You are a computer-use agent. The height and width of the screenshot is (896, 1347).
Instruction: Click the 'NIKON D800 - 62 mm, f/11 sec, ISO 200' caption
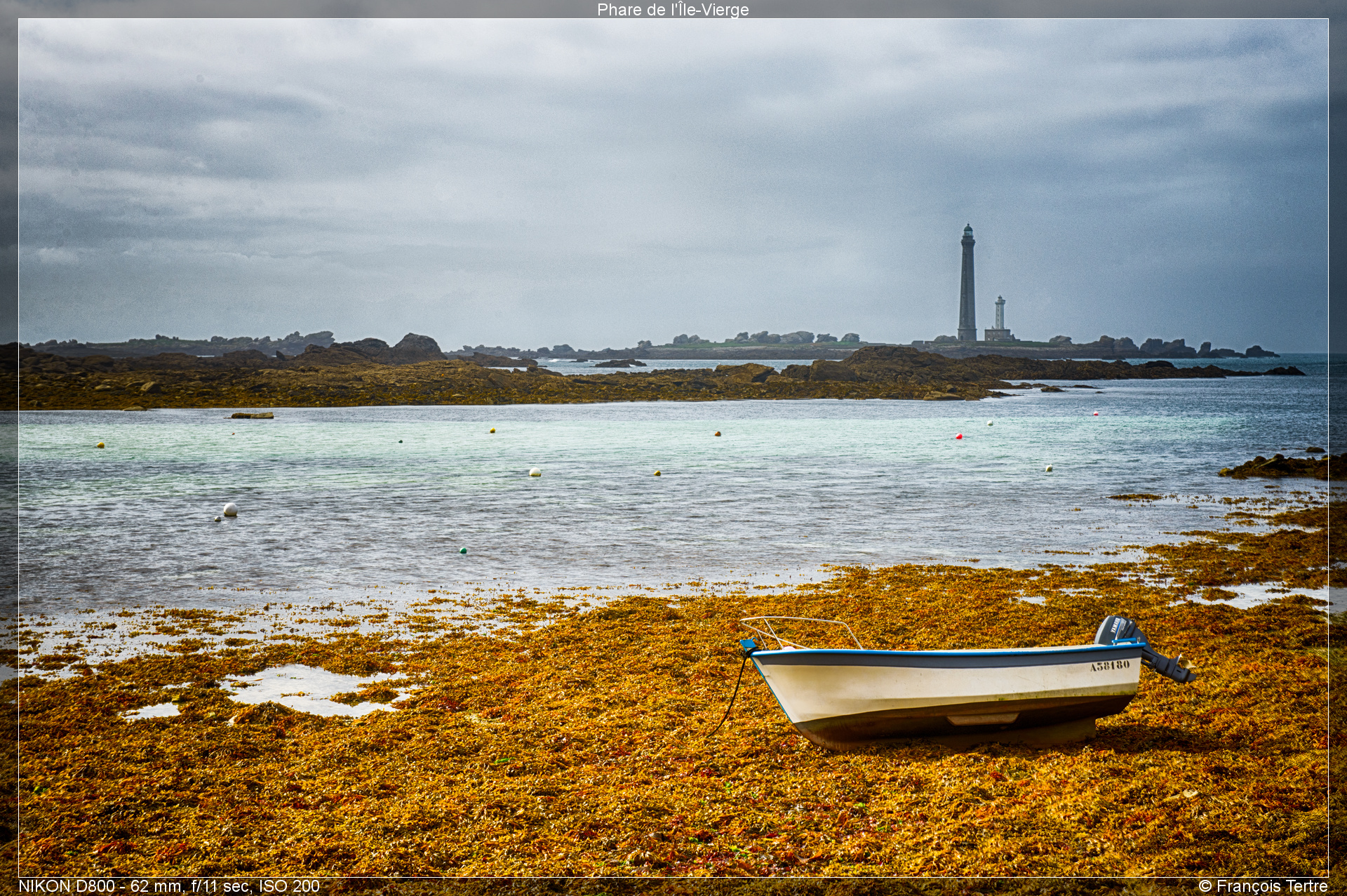(169, 886)
